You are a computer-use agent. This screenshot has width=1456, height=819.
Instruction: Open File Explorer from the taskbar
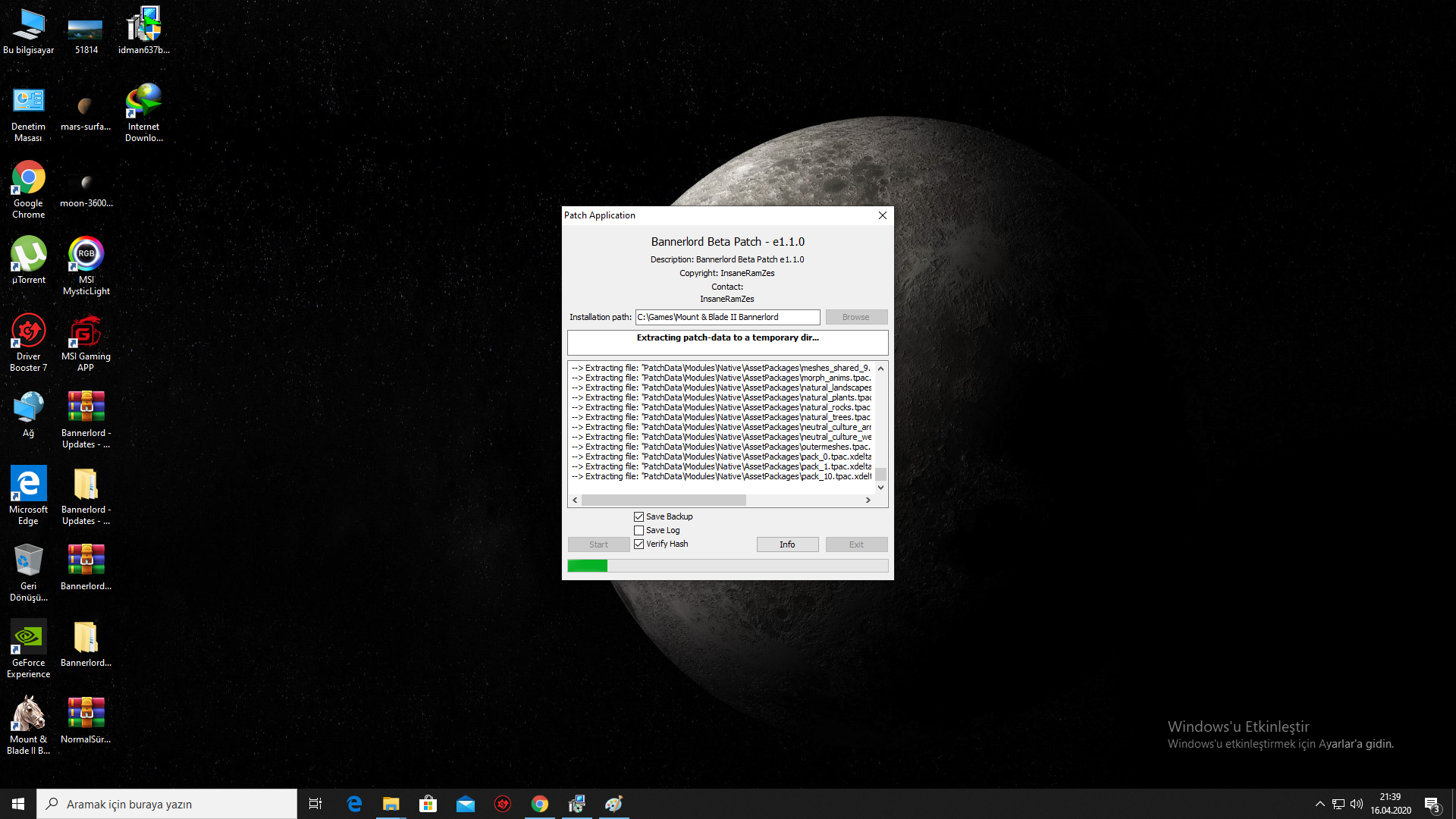click(391, 804)
